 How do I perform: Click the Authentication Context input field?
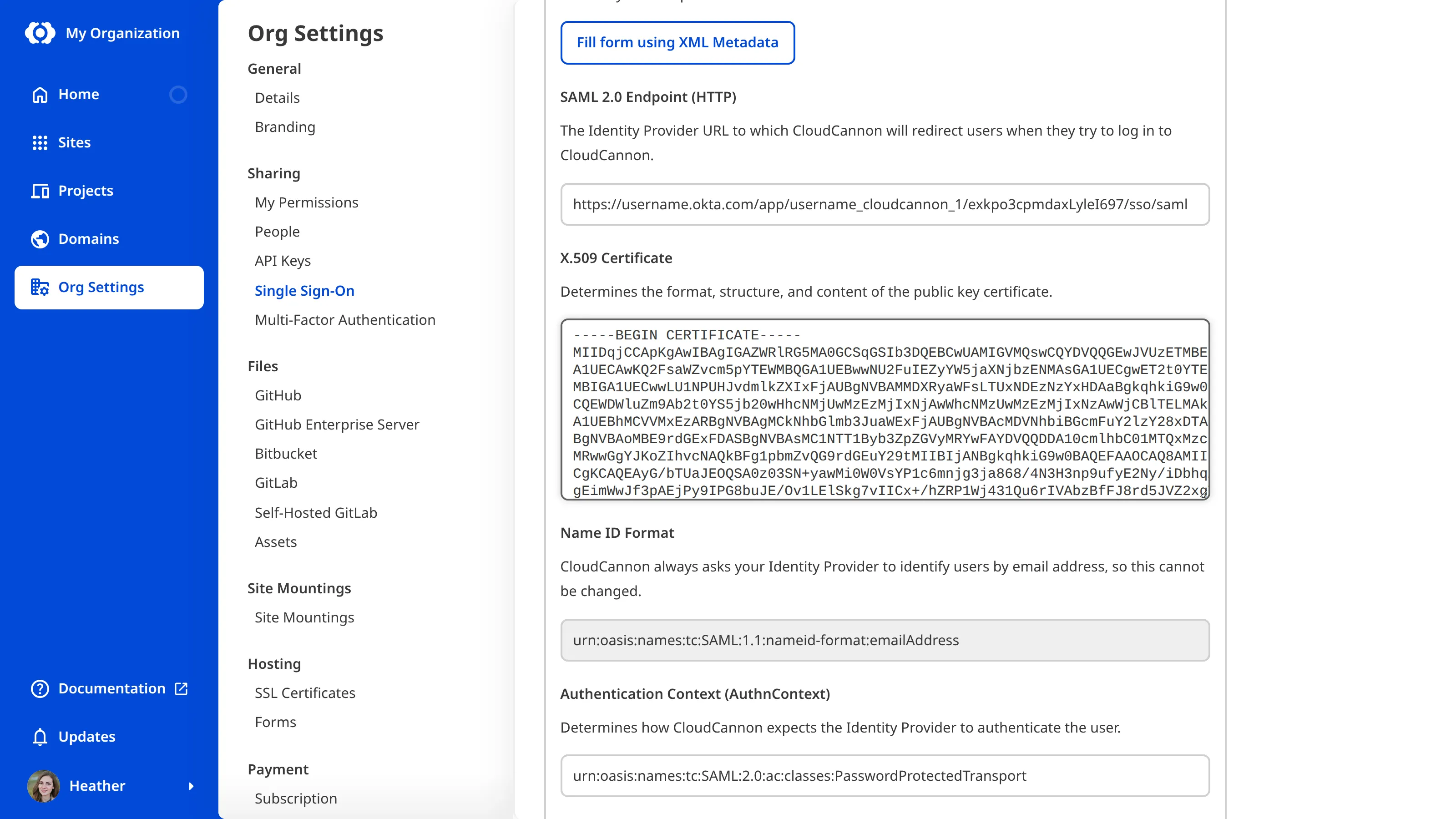click(885, 775)
